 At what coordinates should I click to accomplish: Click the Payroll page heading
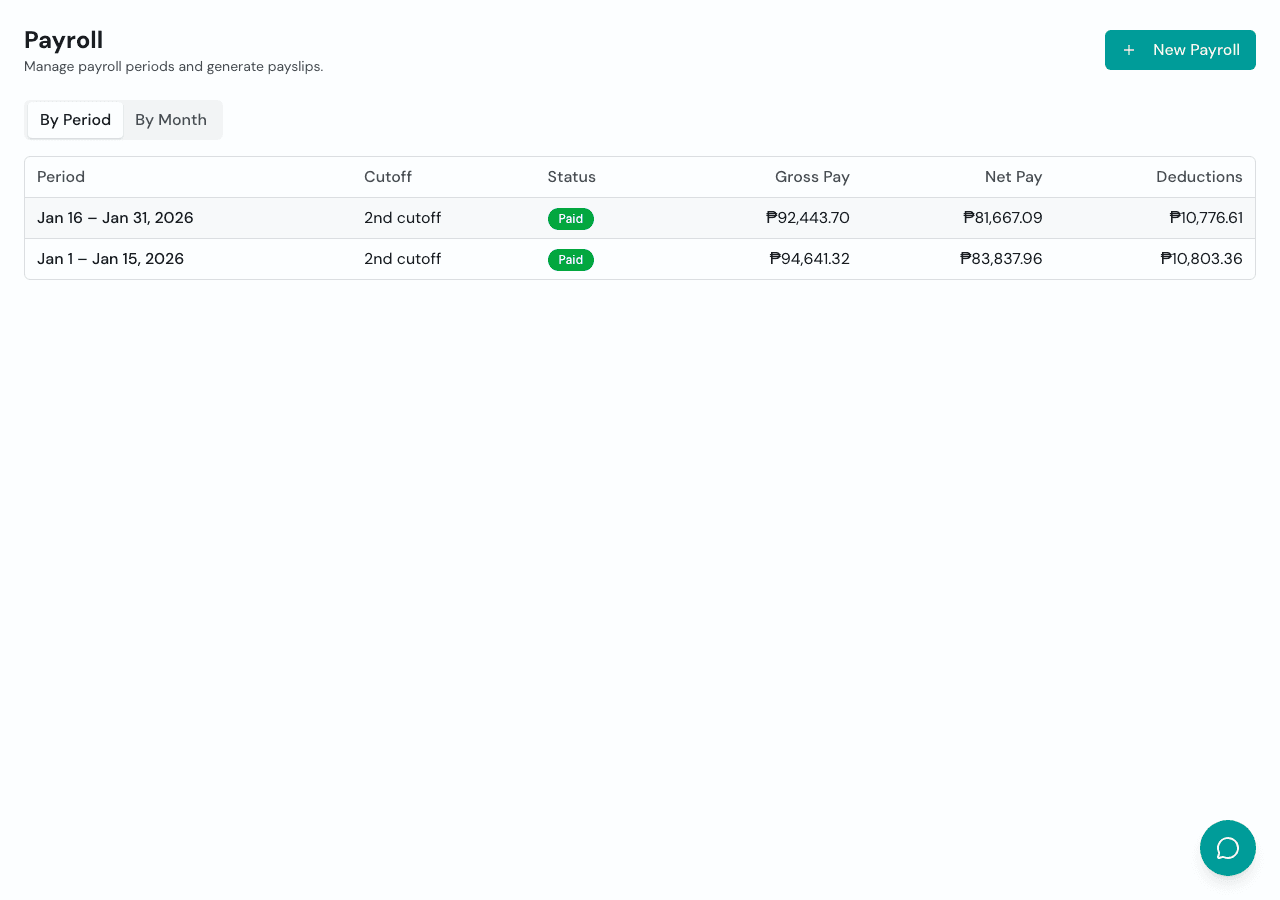63,40
